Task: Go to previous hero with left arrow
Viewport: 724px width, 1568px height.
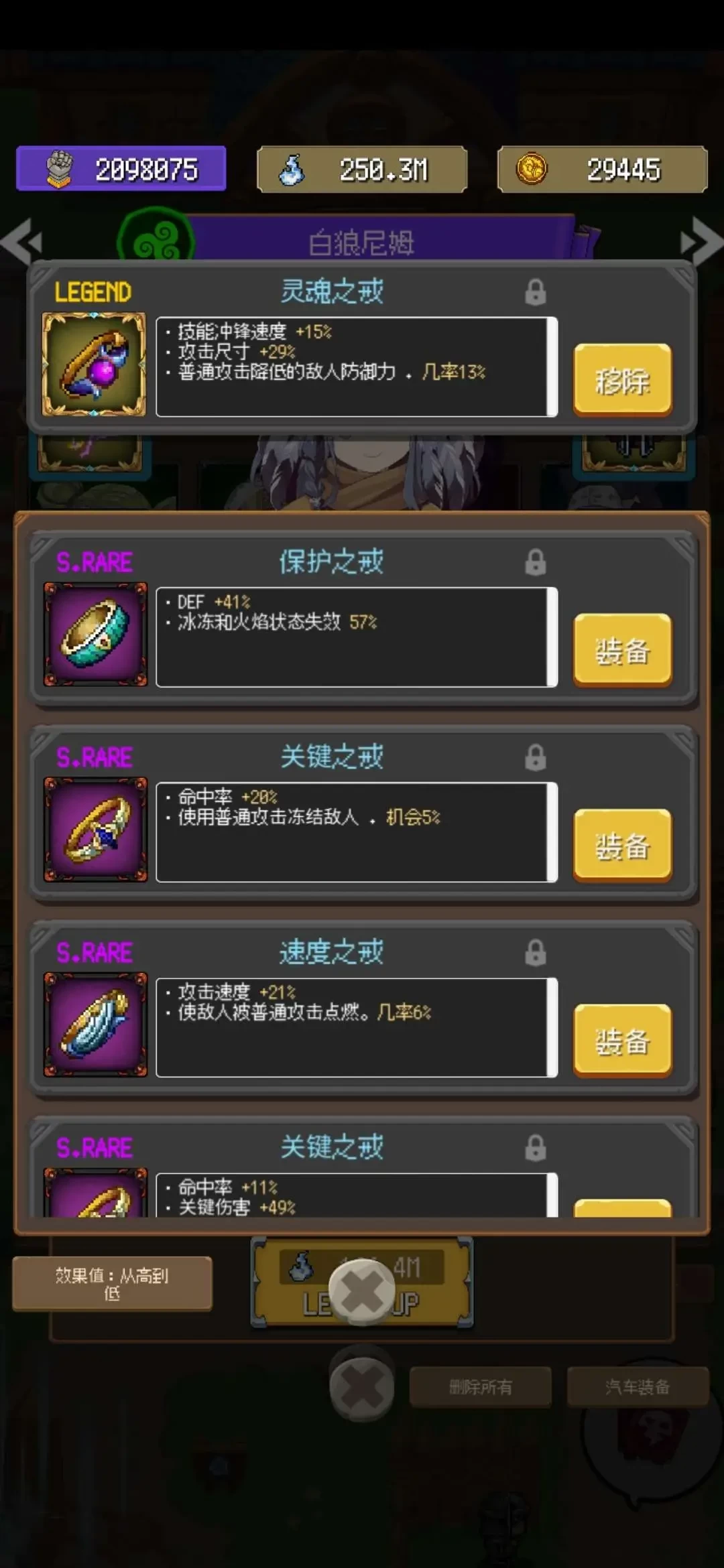Action: 21,241
